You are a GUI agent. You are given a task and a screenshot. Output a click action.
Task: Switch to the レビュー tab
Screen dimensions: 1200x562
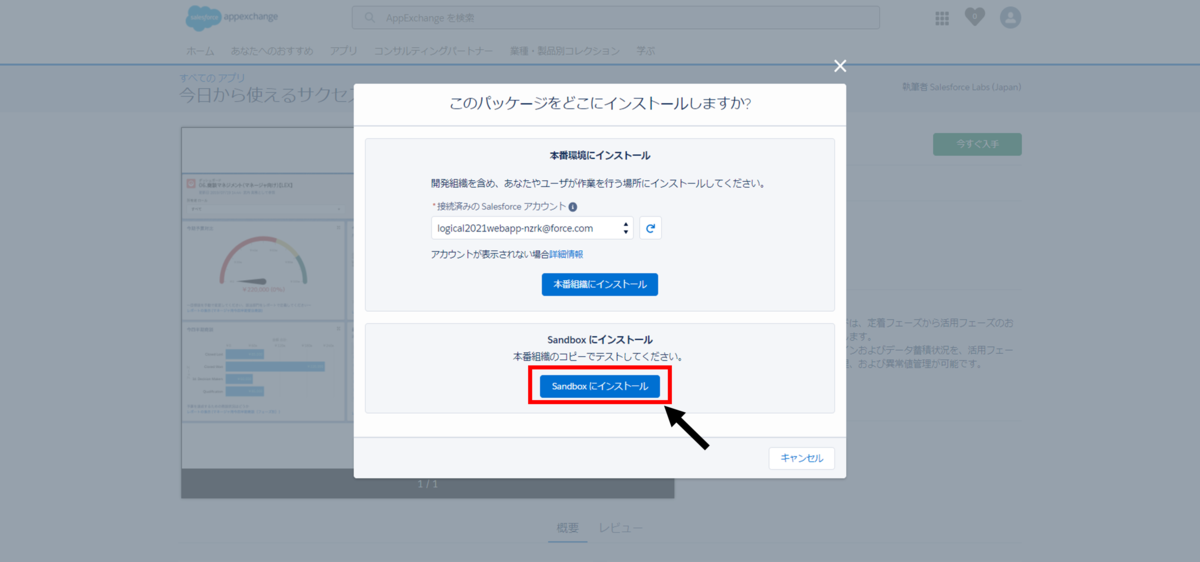pos(621,528)
